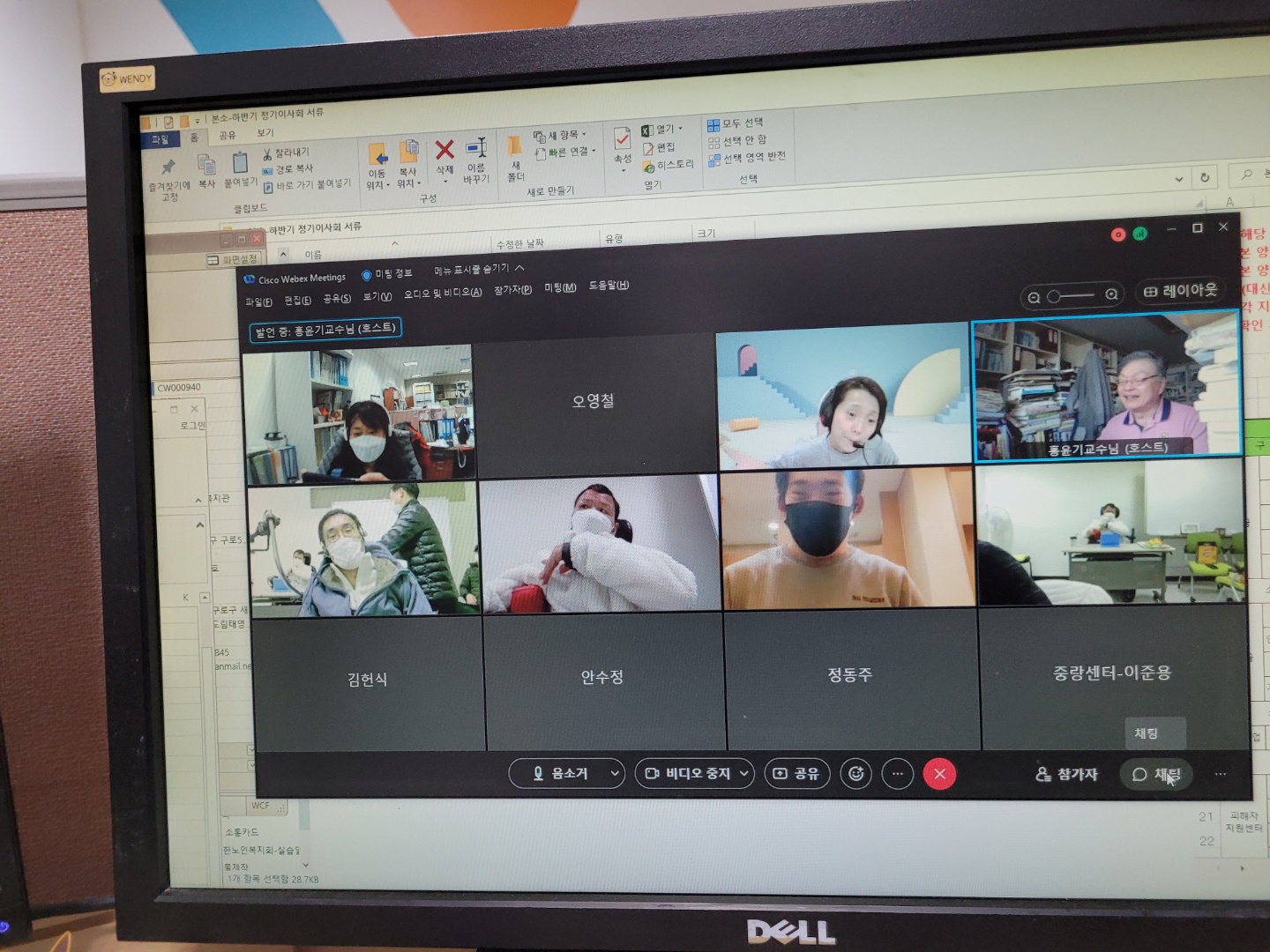Image resolution: width=1270 pixels, height=952 pixels.
Task: Open the 참가자 participants panel
Action: 1066,774
